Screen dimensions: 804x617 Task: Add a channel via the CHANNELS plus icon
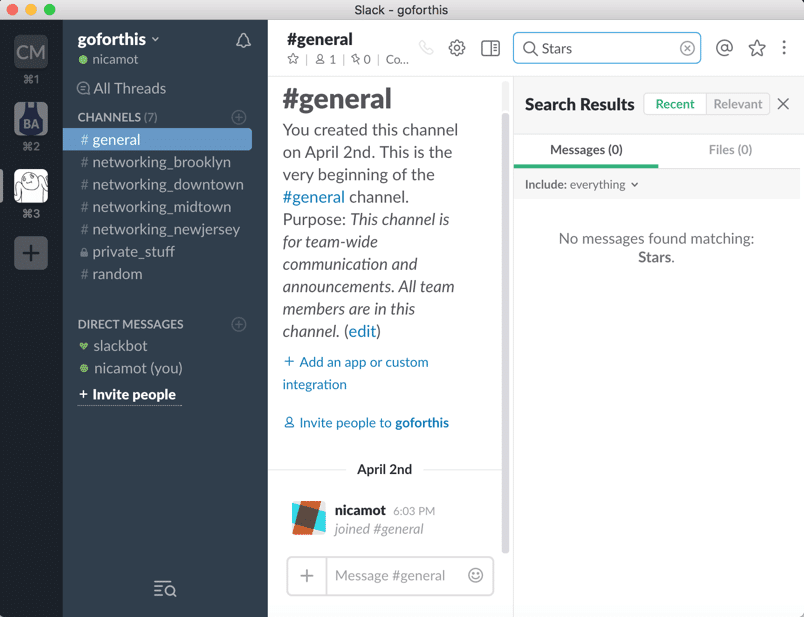(x=238, y=117)
